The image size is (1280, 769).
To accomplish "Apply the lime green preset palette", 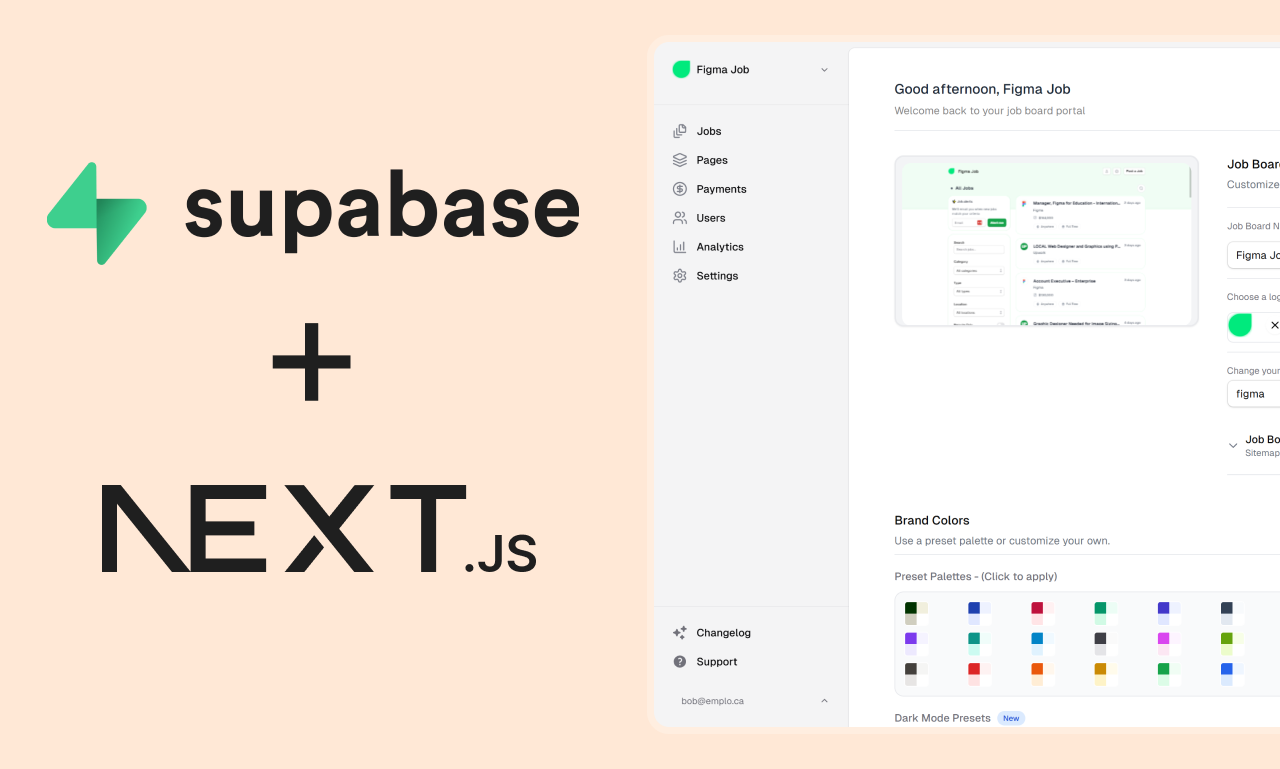I will pos(1231,644).
